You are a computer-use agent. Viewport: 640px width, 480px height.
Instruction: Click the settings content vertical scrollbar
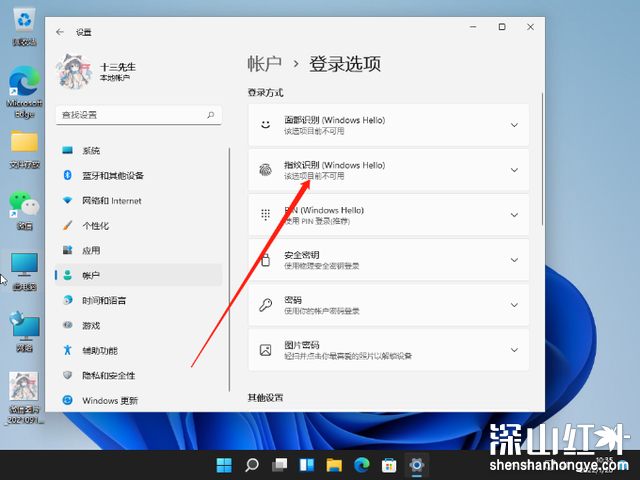point(542,159)
